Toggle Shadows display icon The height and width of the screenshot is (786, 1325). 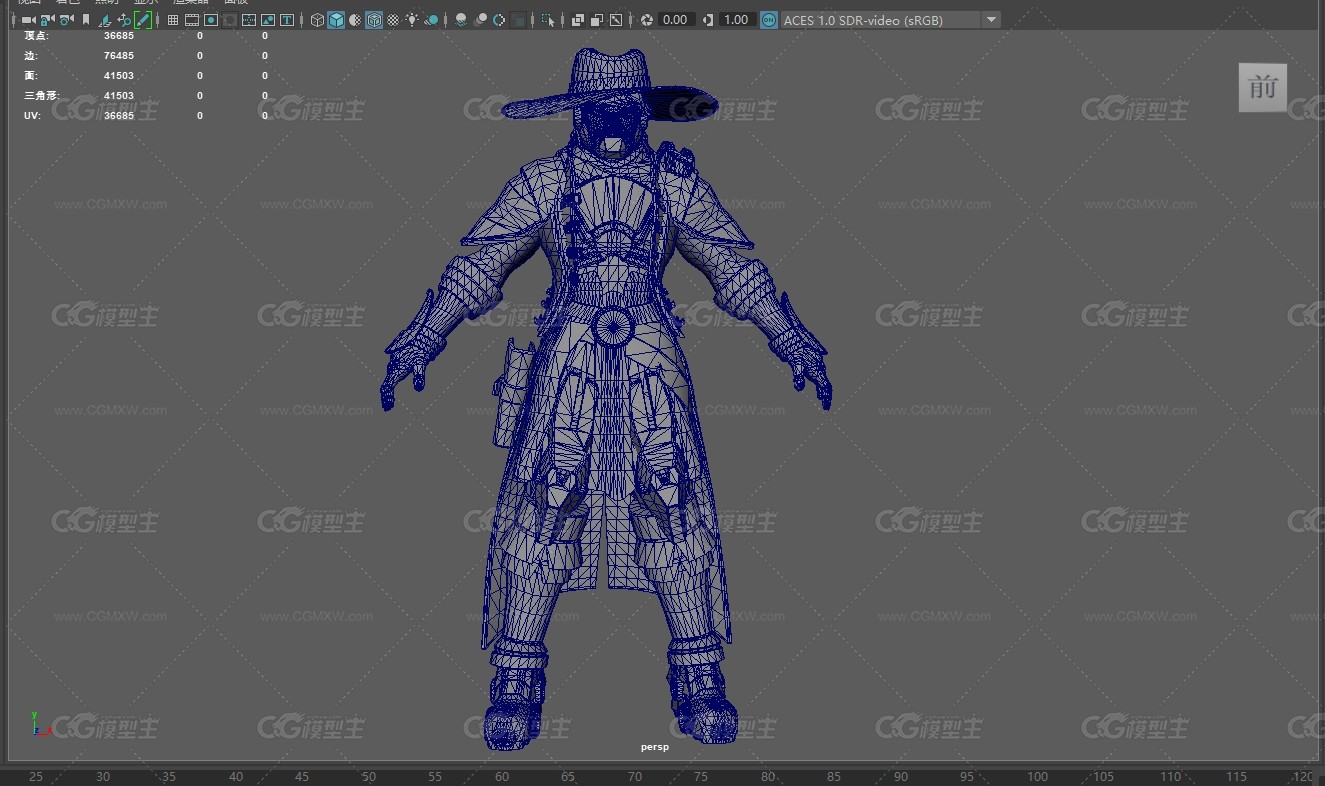click(x=432, y=20)
